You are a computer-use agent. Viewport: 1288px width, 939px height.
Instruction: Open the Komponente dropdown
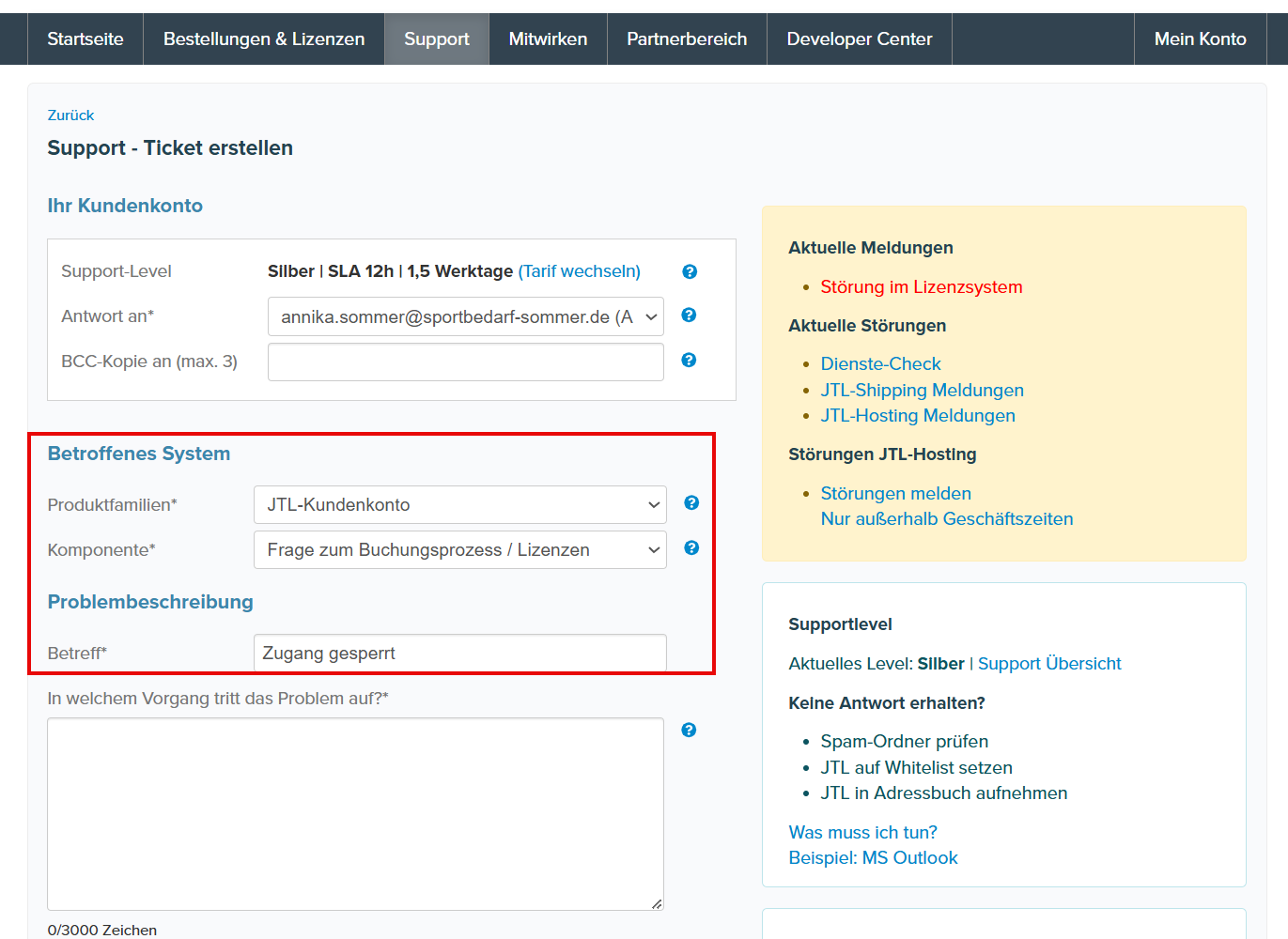[x=459, y=550]
